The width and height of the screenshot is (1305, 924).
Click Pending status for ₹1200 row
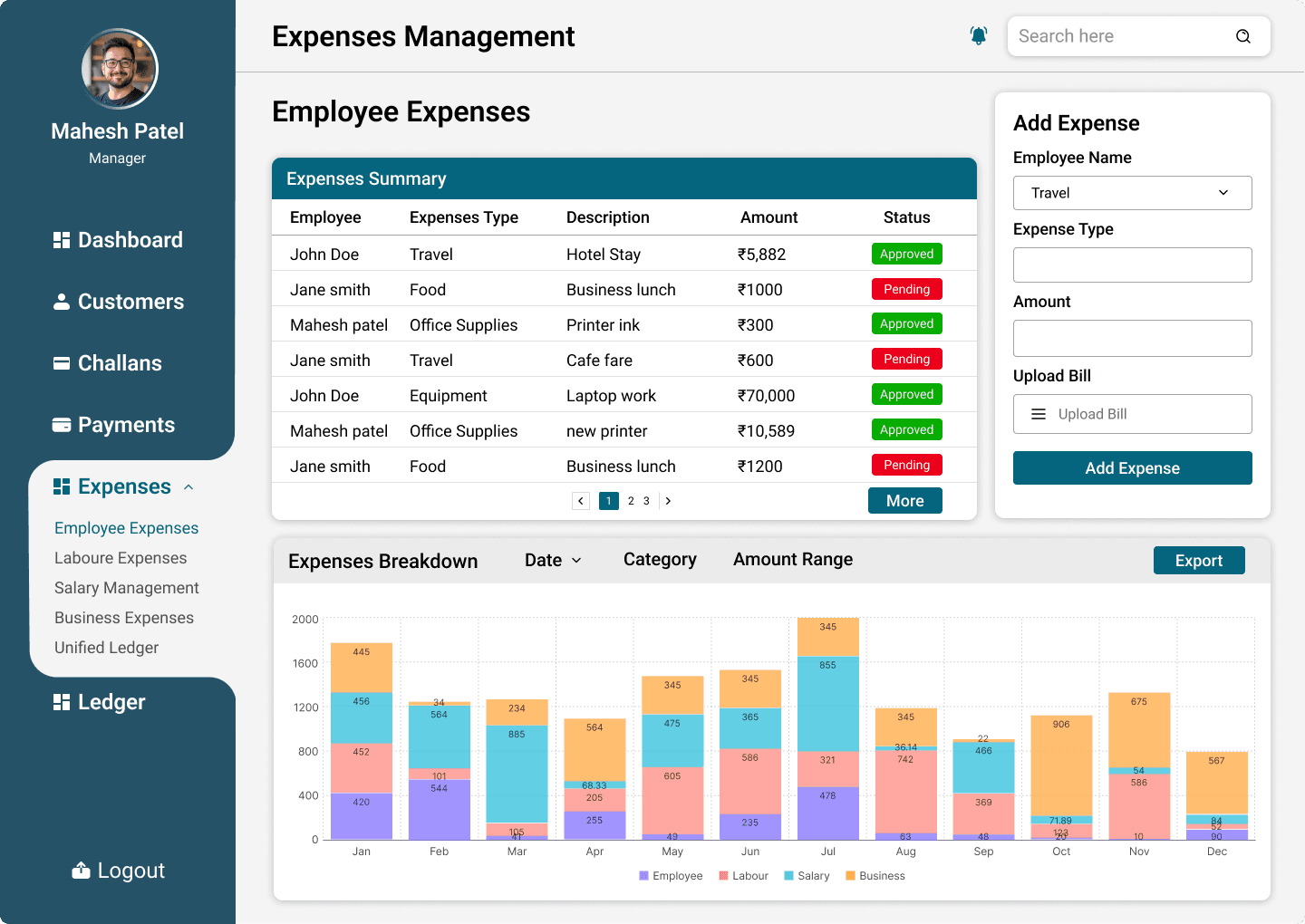pyautogui.click(x=907, y=465)
